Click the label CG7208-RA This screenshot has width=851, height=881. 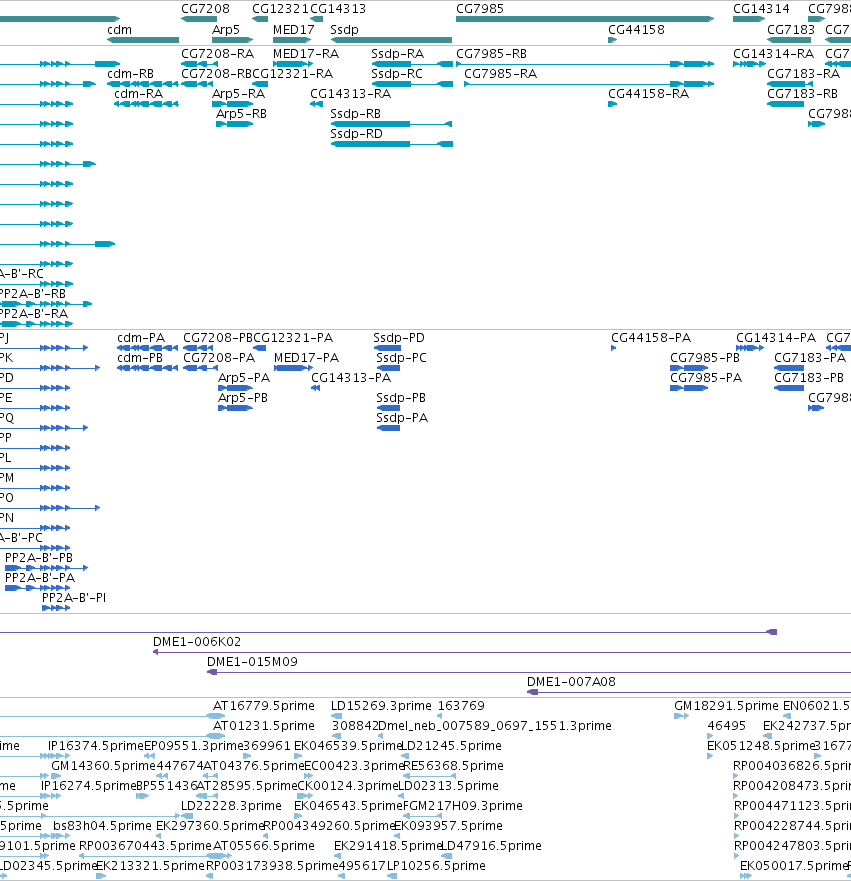(x=217, y=54)
